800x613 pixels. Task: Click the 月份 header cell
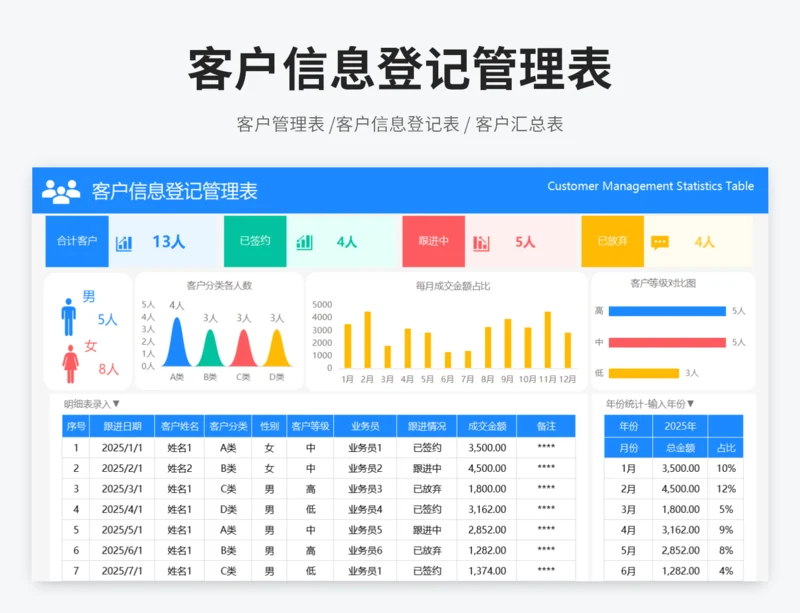[x=629, y=448]
